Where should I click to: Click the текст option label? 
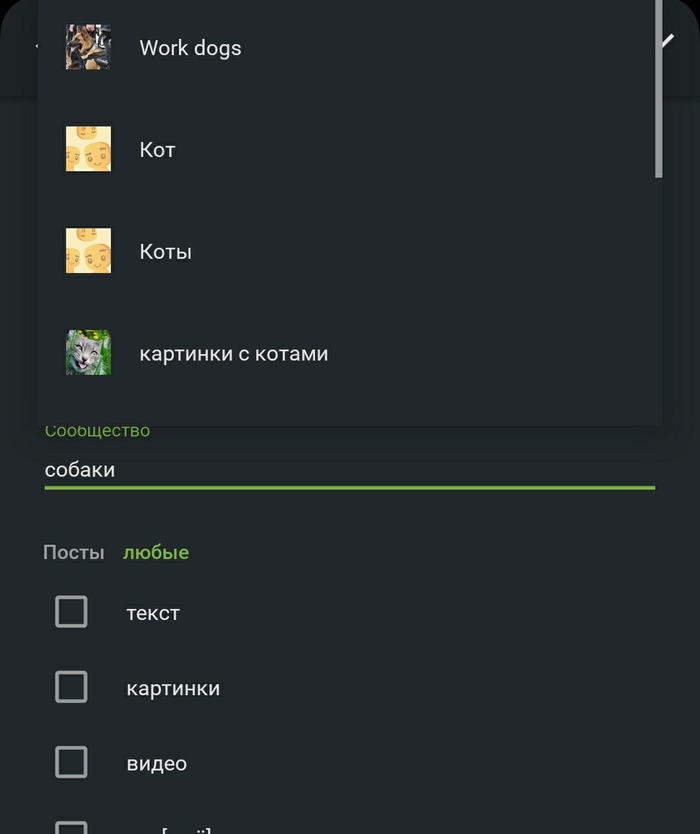pos(153,613)
